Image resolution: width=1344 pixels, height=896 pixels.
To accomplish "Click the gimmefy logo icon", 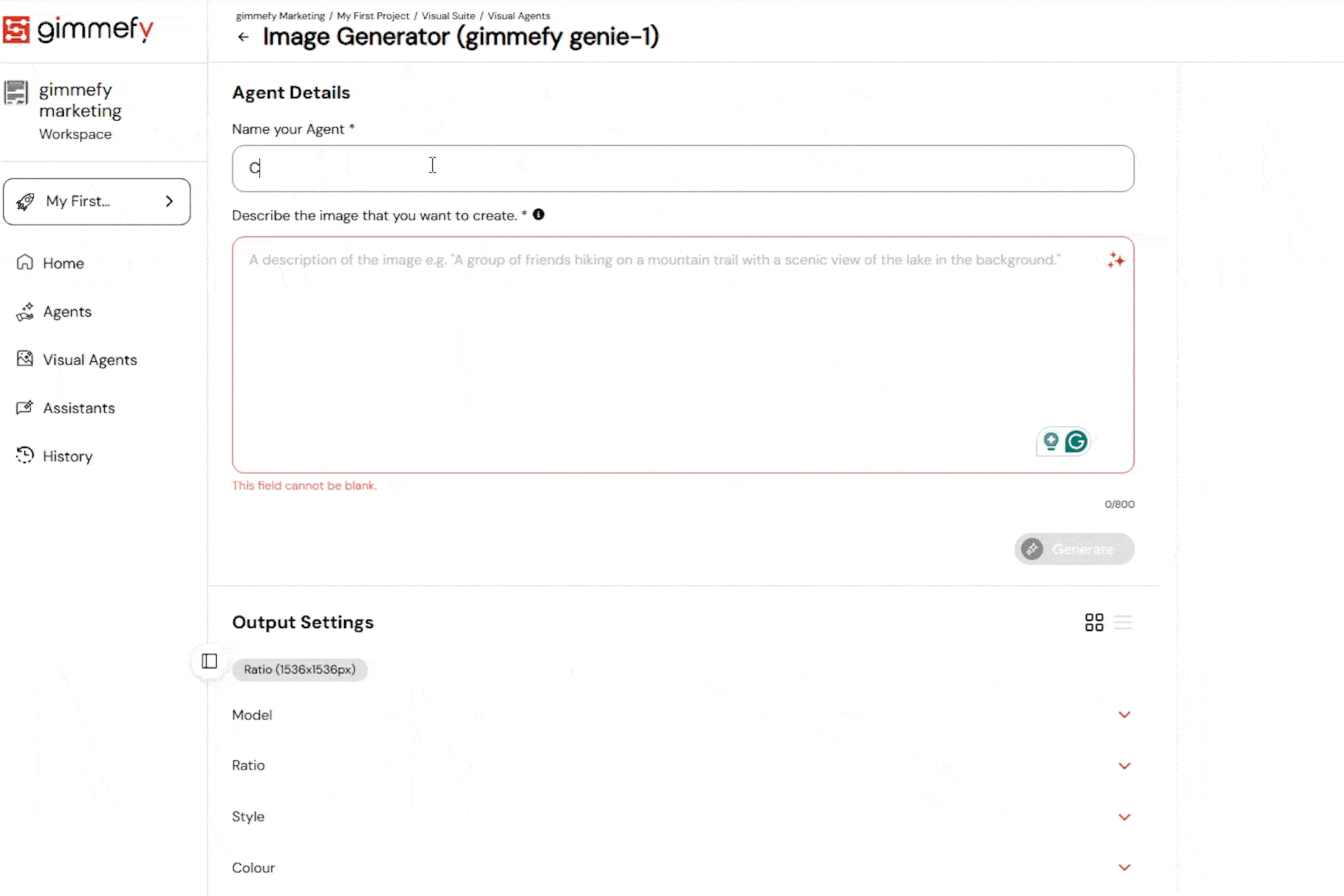I will tap(17, 29).
